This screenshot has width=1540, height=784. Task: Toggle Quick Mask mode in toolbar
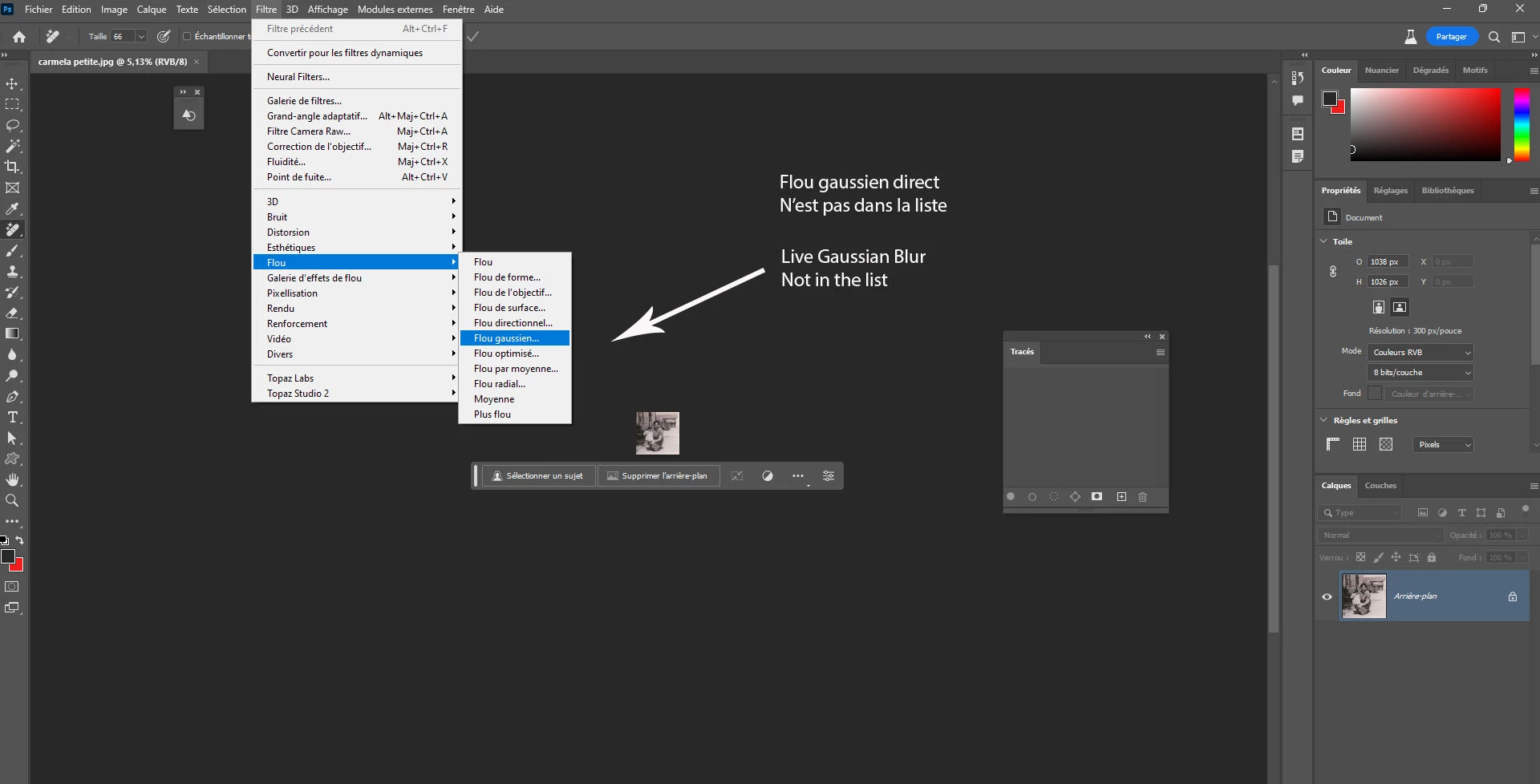[x=12, y=587]
